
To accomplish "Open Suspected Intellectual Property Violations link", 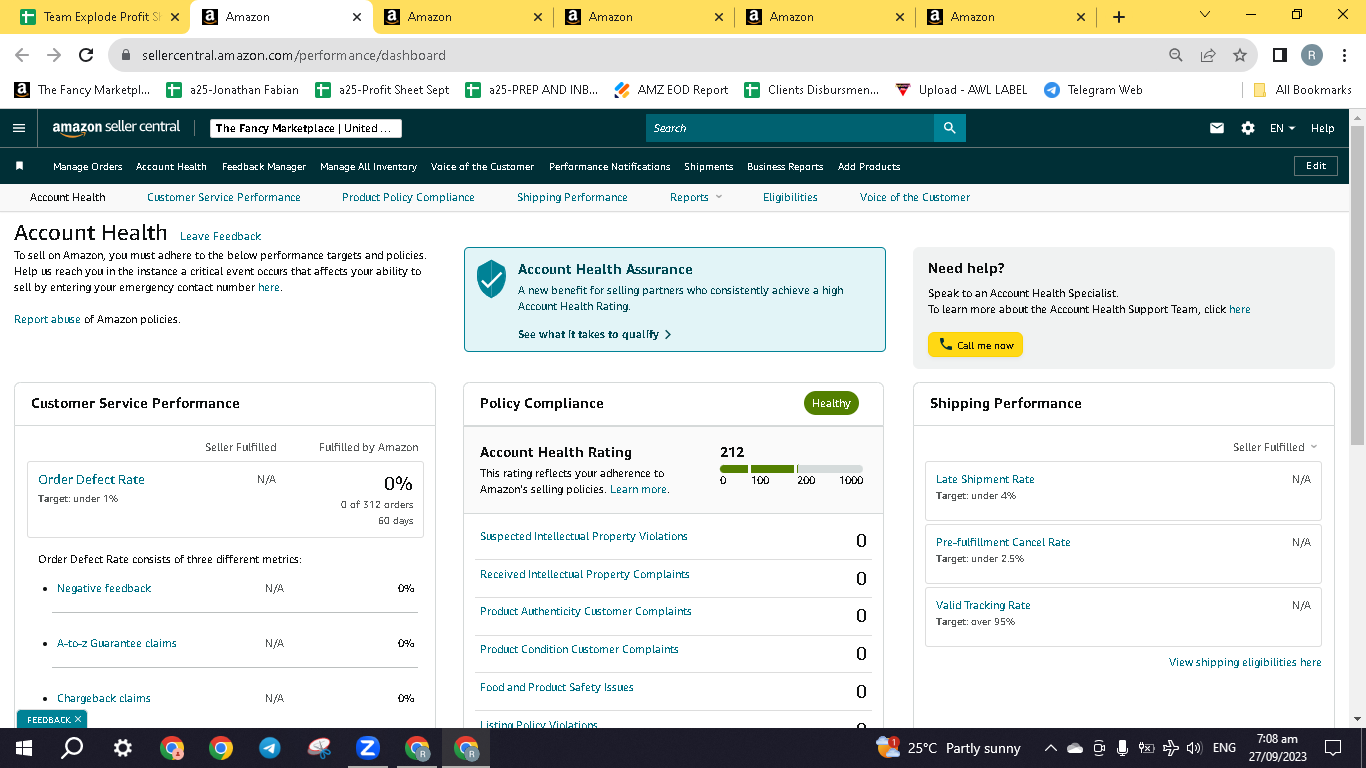I will click(584, 537).
